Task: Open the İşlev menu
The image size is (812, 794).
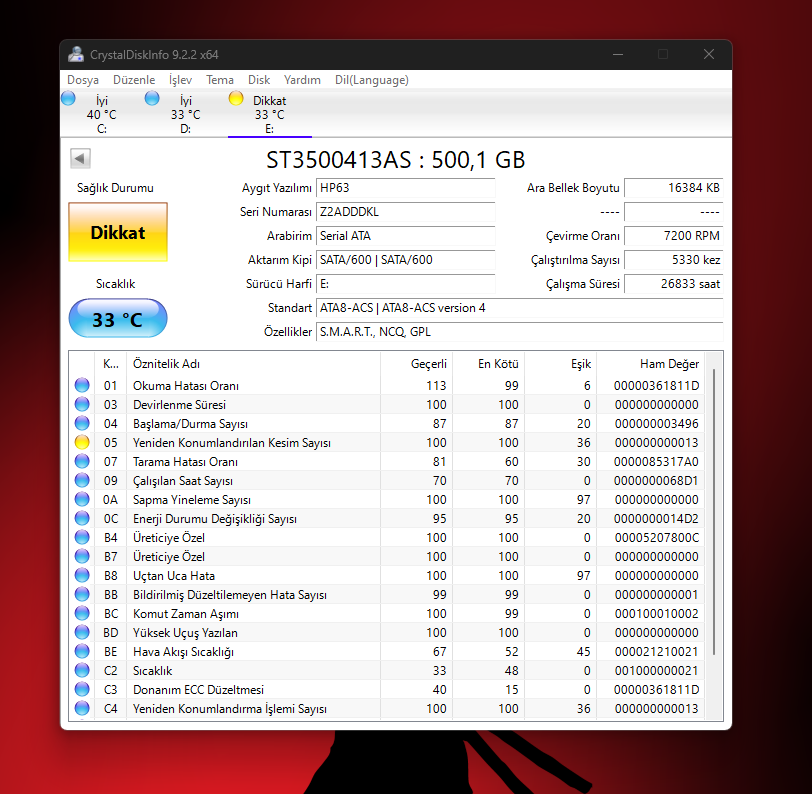Action: pyautogui.click(x=180, y=80)
